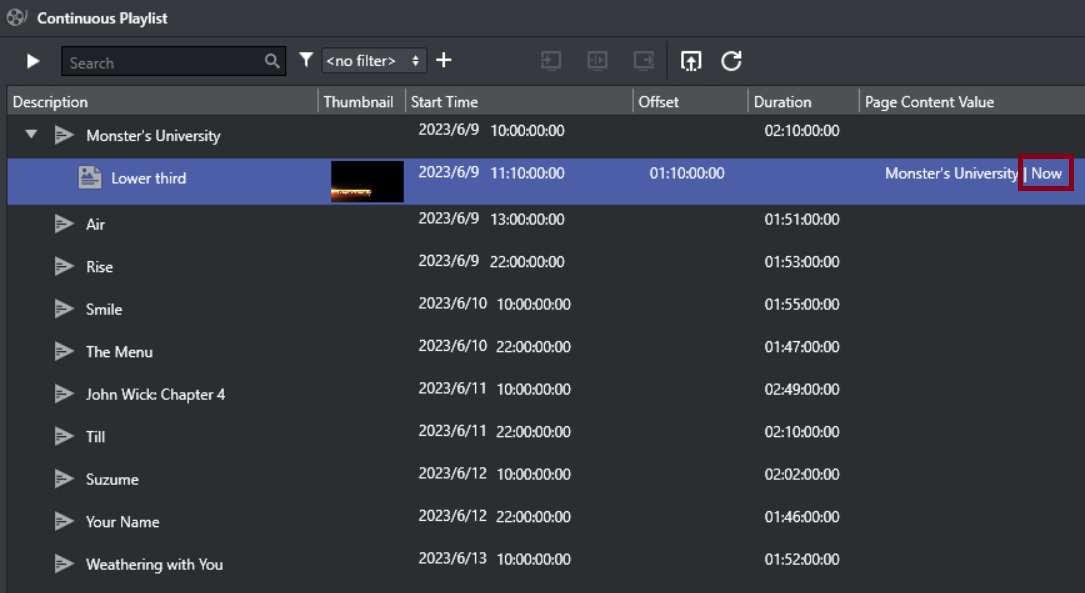
Task: Collapse the Monster's University group
Action: point(32,134)
